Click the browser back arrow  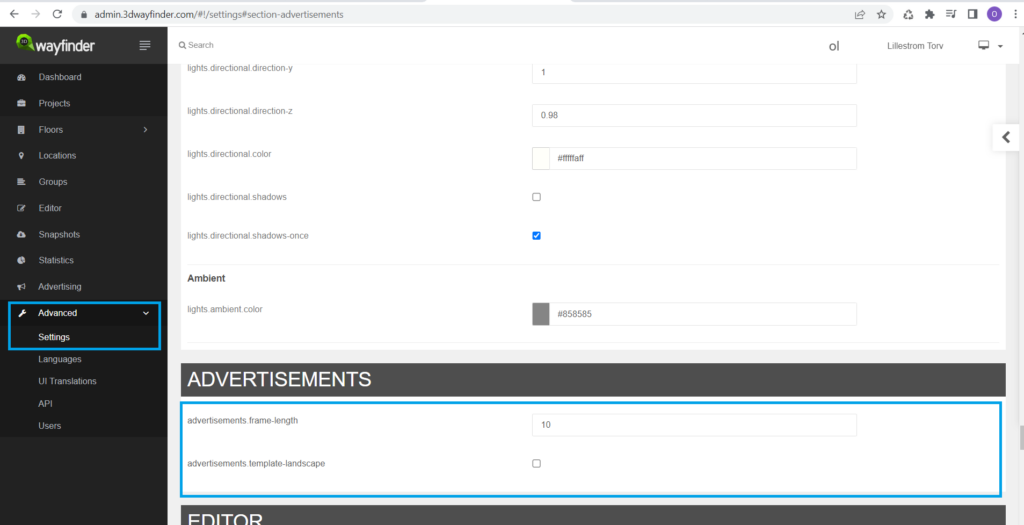click(x=14, y=14)
